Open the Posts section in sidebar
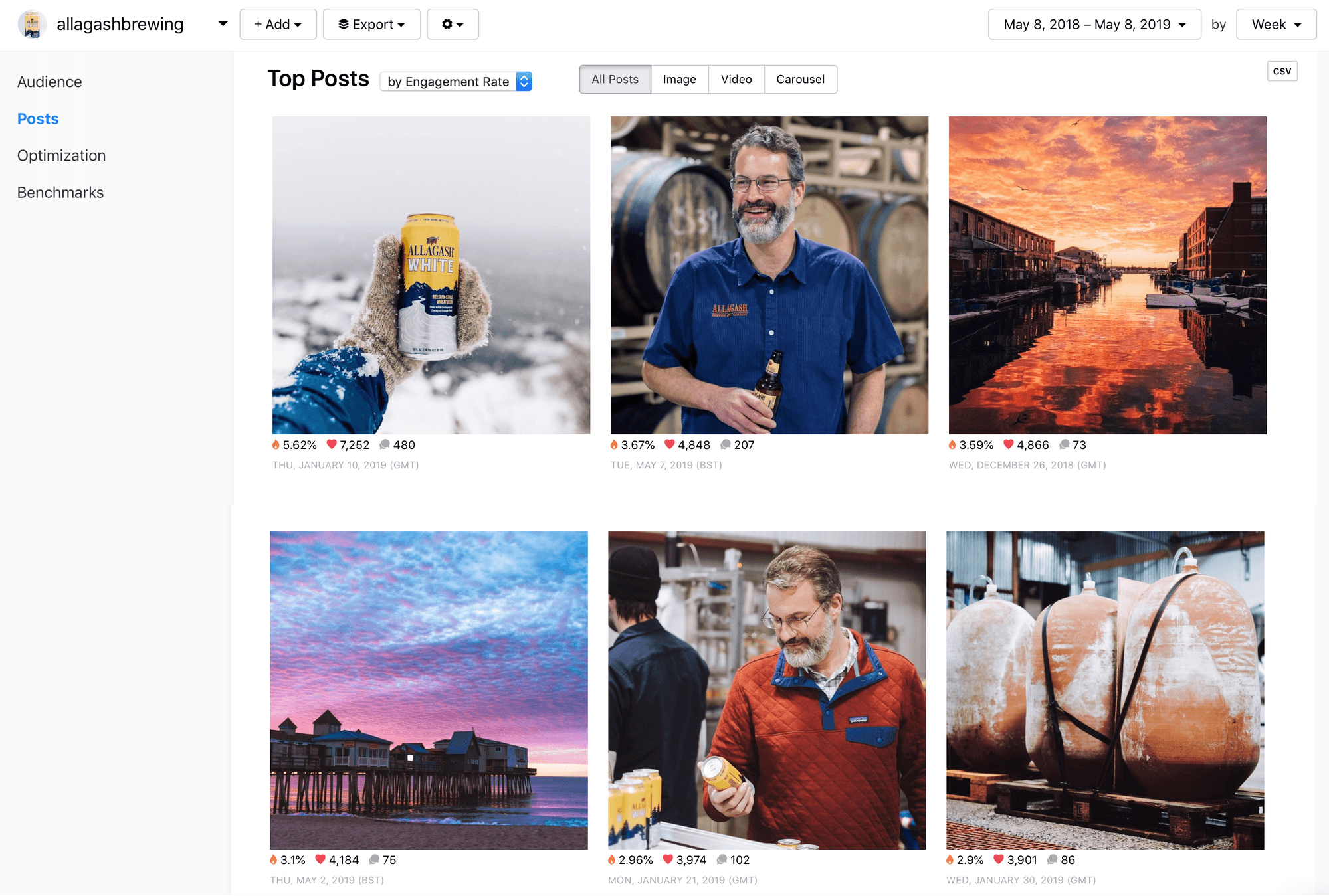This screenshot has height=896, width=1329. tap(38, 119)
